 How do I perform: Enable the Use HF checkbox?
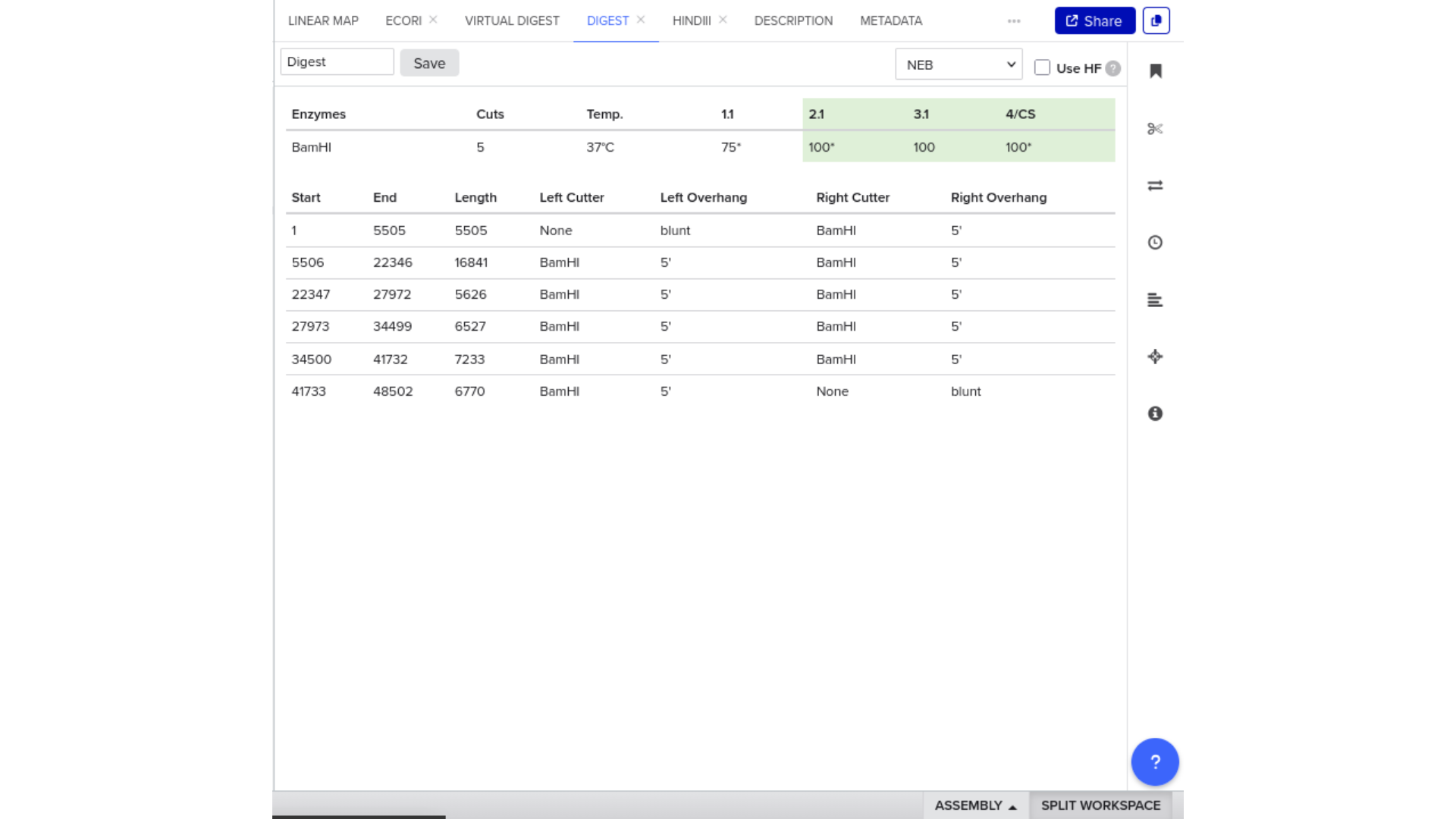coord(1042,67)
